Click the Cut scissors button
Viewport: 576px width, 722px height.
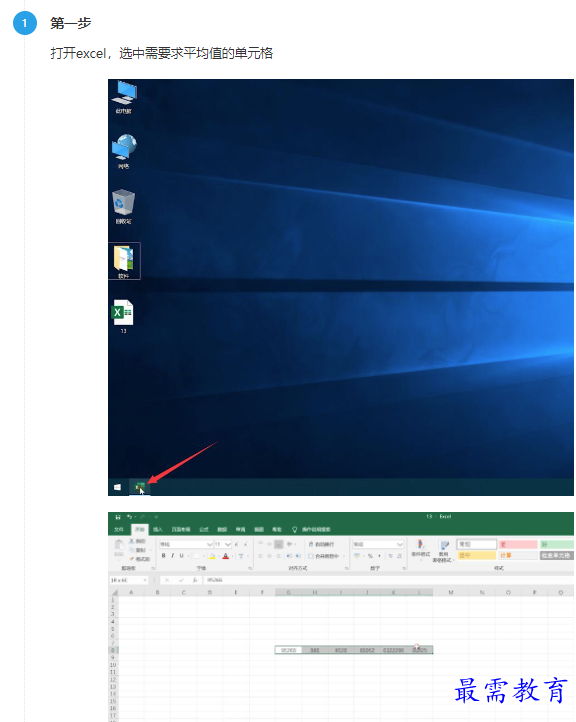137,541
